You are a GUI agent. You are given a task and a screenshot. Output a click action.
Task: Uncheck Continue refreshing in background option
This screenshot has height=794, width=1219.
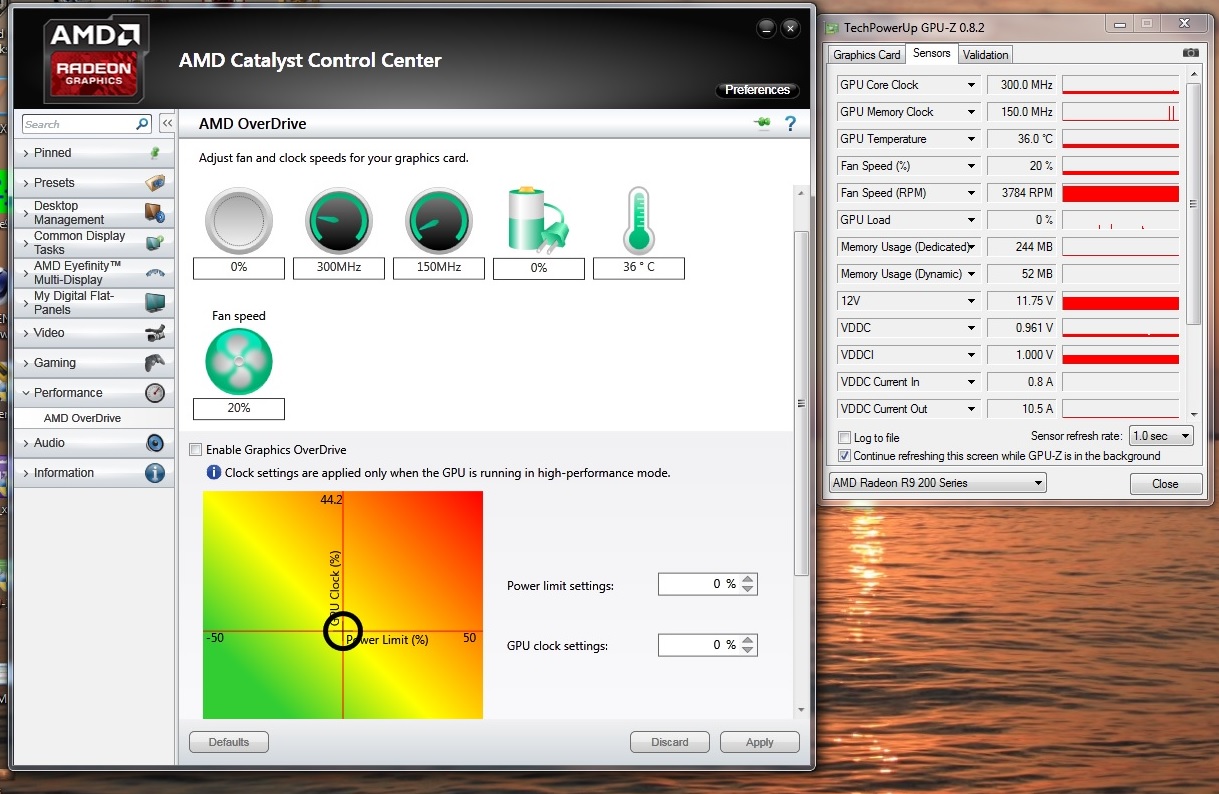pyautogui.click(x=844, y=456)
